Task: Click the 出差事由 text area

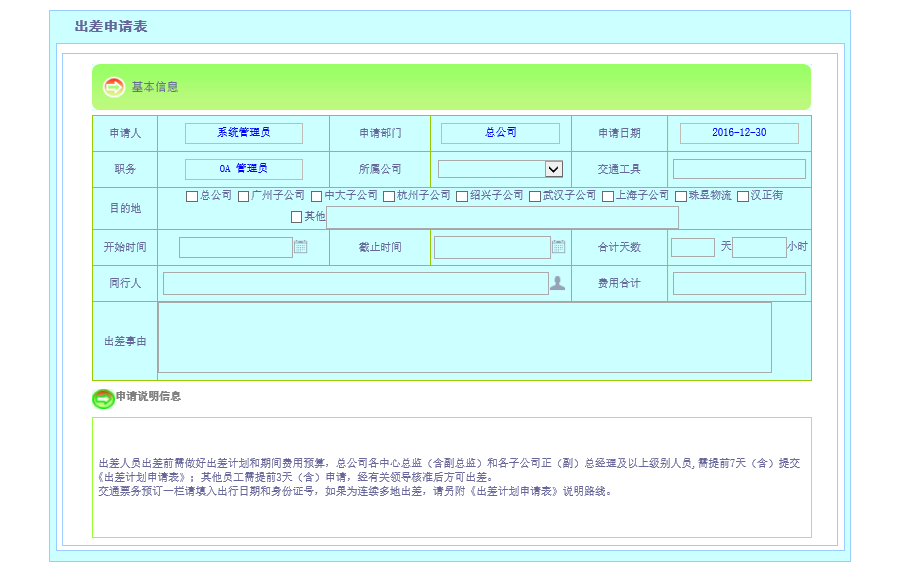Action: pyautogui.click(x=465, y=337)
